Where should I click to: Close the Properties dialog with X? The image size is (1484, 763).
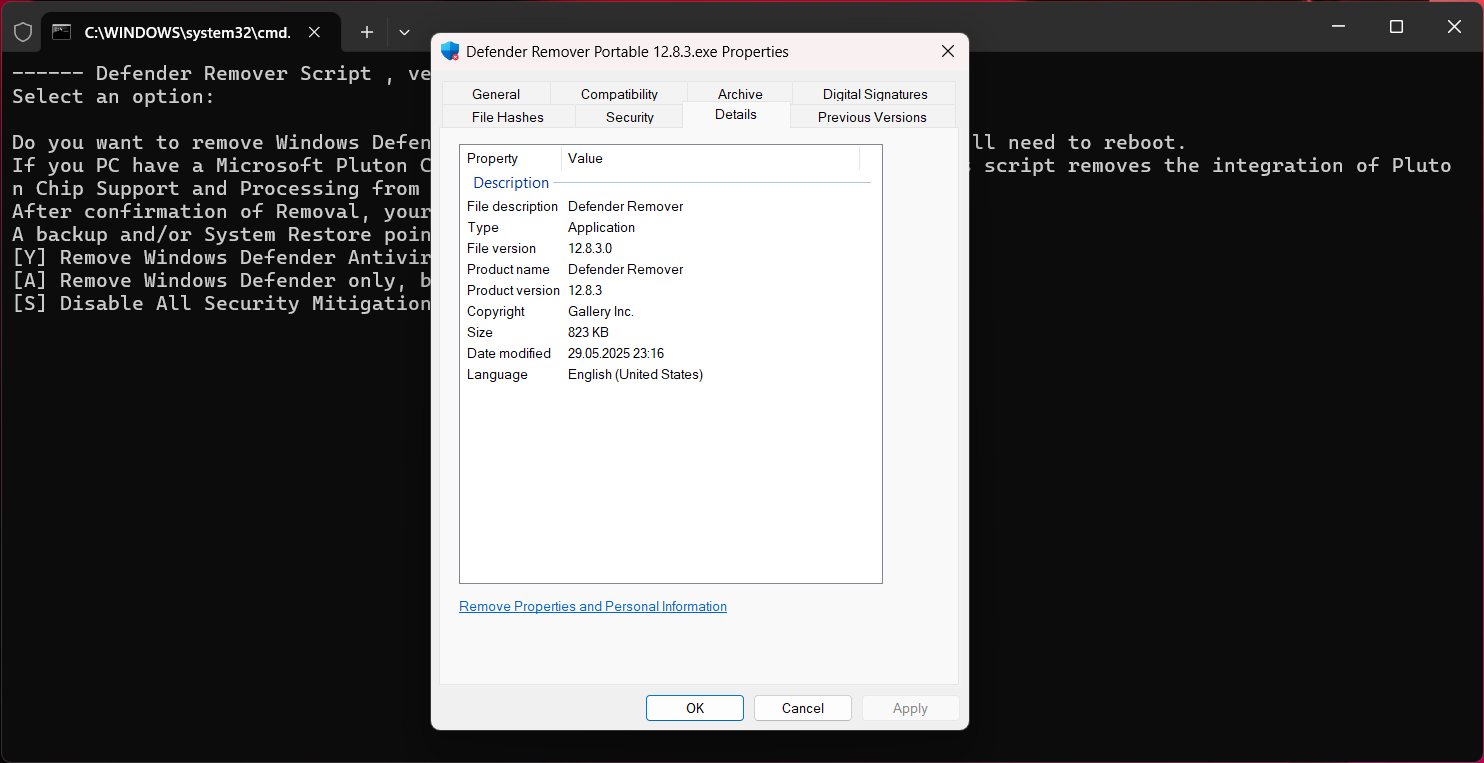(947, 51)
